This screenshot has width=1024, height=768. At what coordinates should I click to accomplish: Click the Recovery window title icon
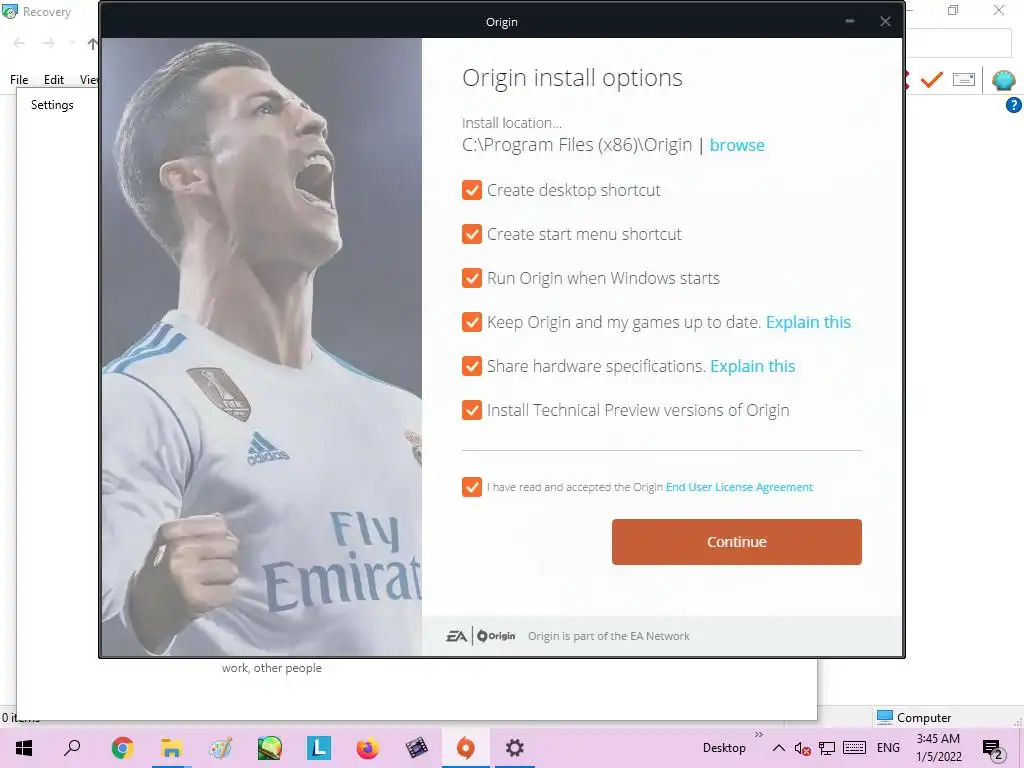(9, 11)
